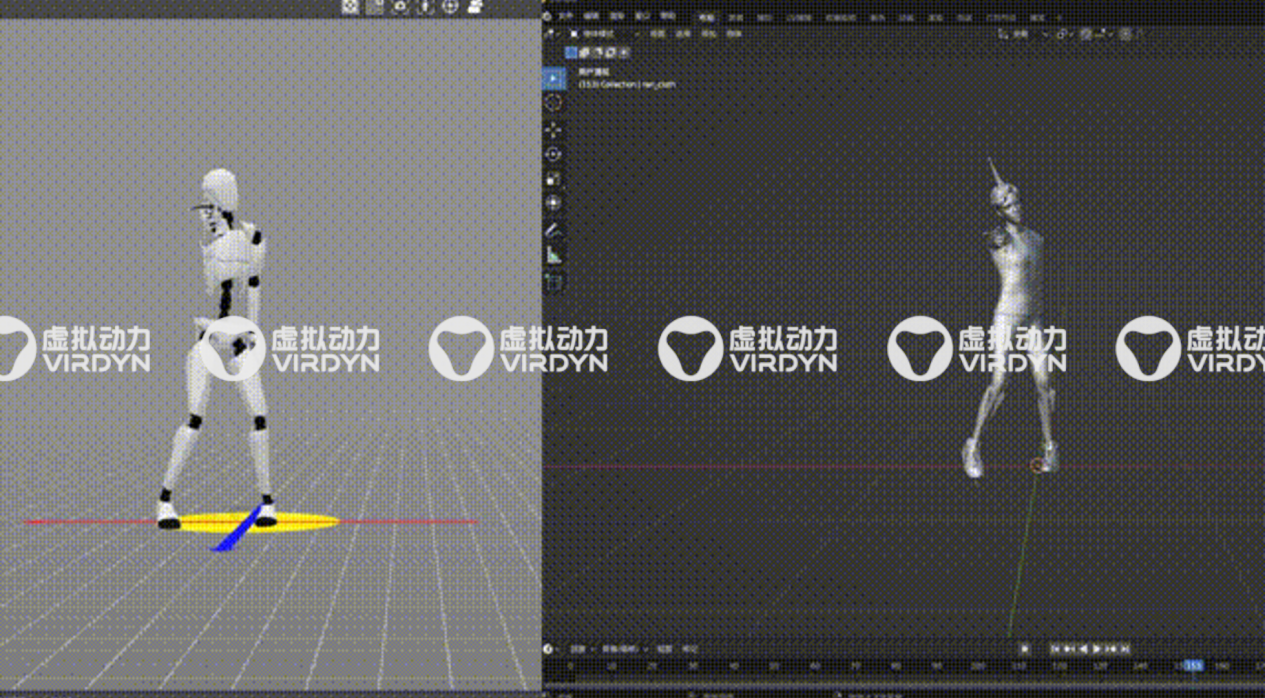
Task: Jump to the first frame in timeline
Action: click(1055, 648)
